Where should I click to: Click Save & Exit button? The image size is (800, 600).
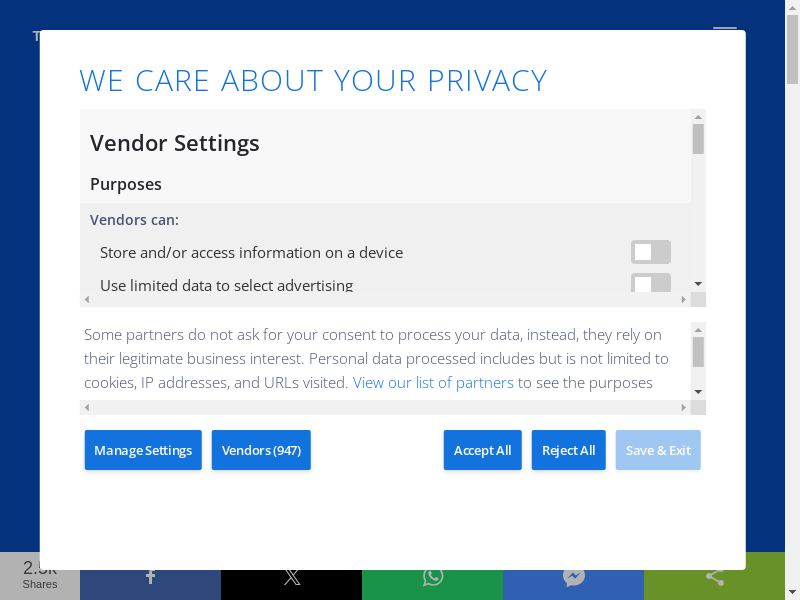658,450
